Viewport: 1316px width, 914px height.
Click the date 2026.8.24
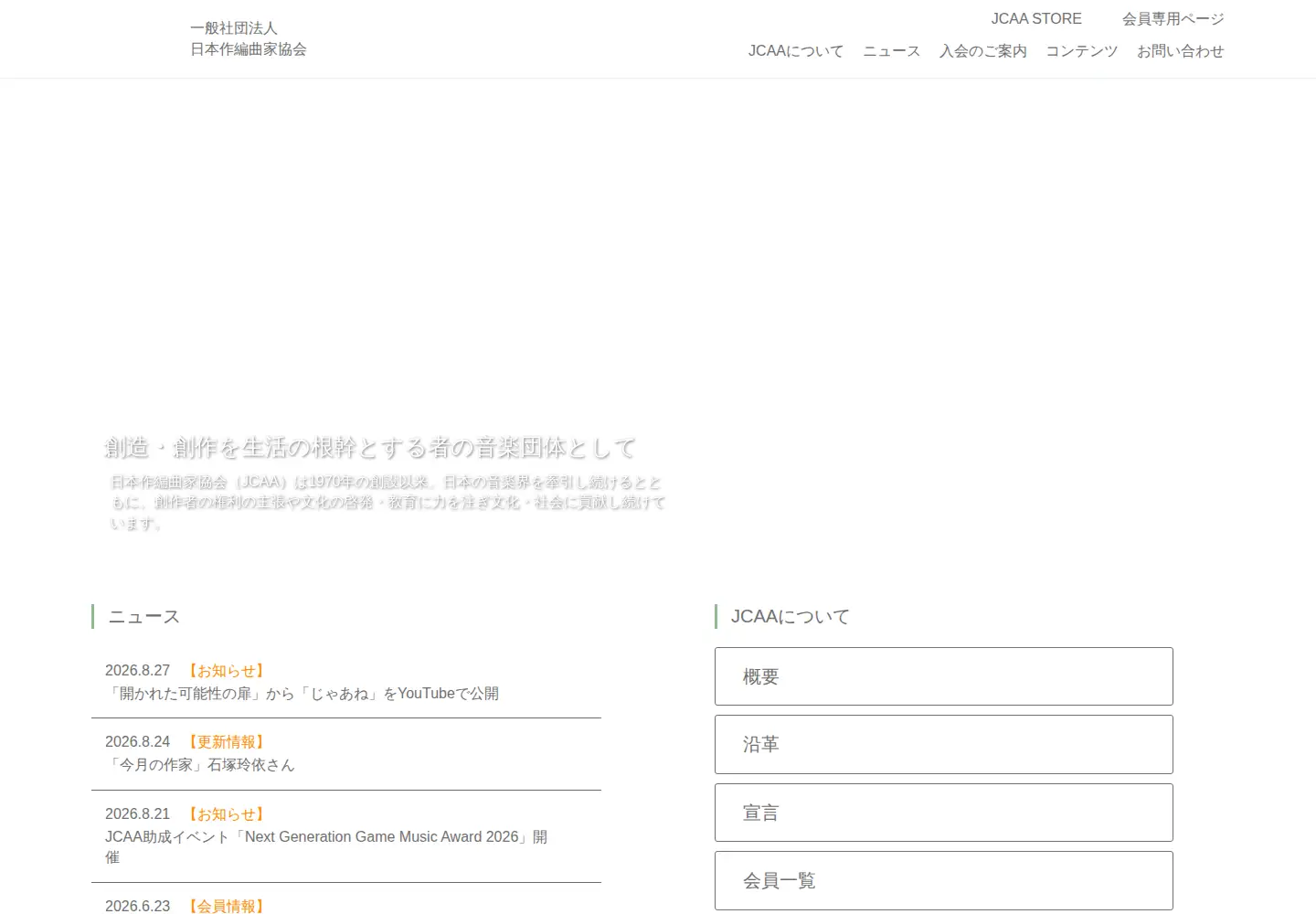pyautogui.click(x=138, y=742)
